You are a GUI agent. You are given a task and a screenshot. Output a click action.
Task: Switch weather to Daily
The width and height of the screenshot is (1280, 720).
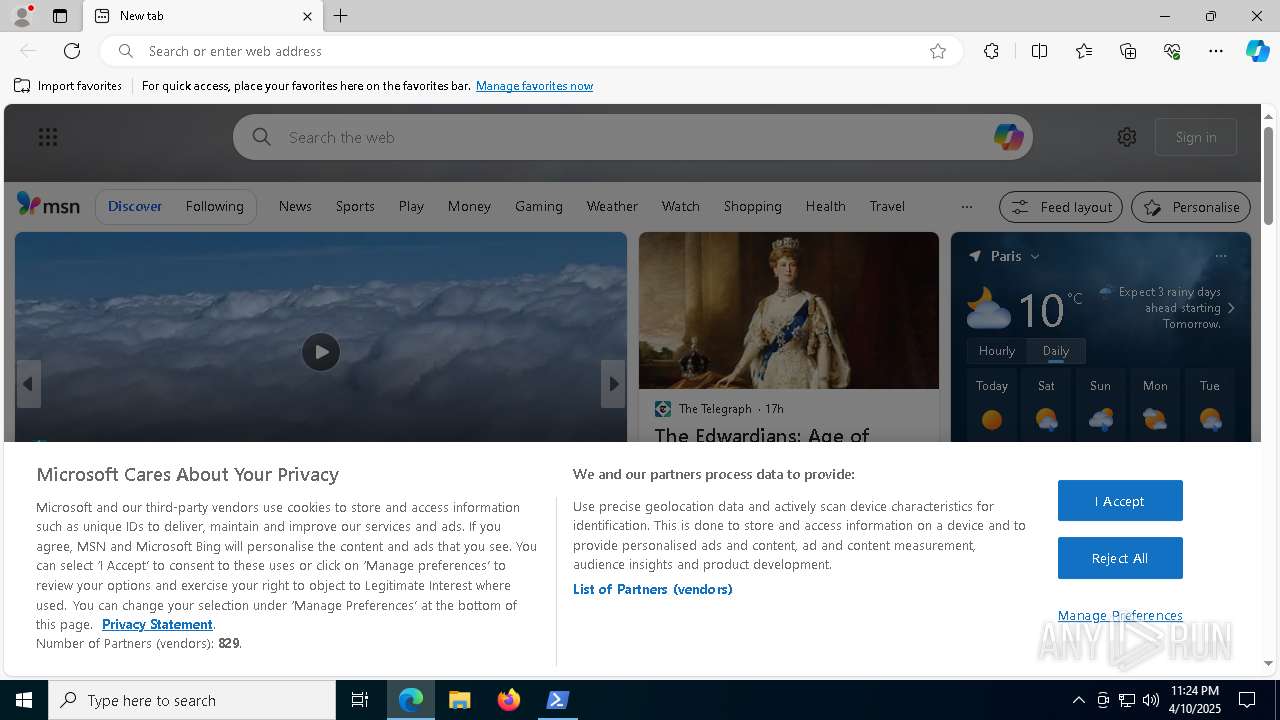click(x=1056, y=351)
